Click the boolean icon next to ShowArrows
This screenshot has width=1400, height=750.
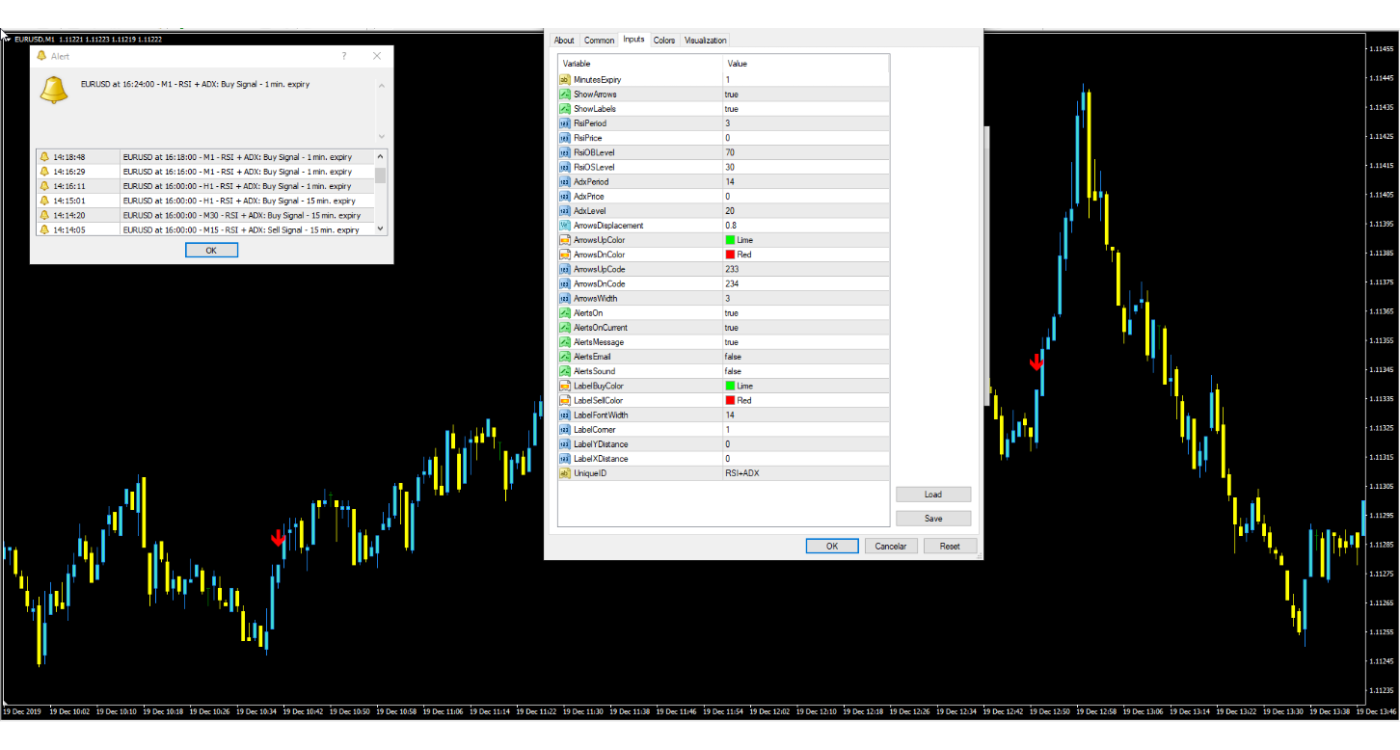[564, 94]
